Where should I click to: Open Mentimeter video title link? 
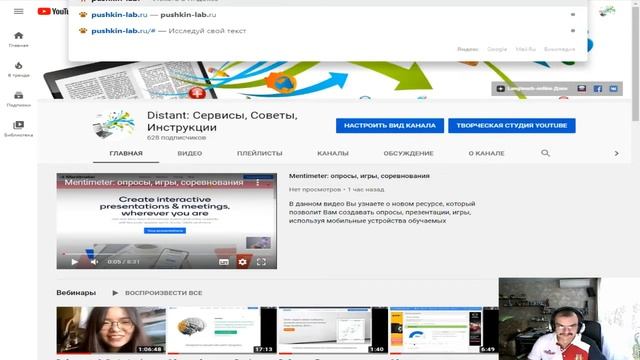(x=359, y=176)
